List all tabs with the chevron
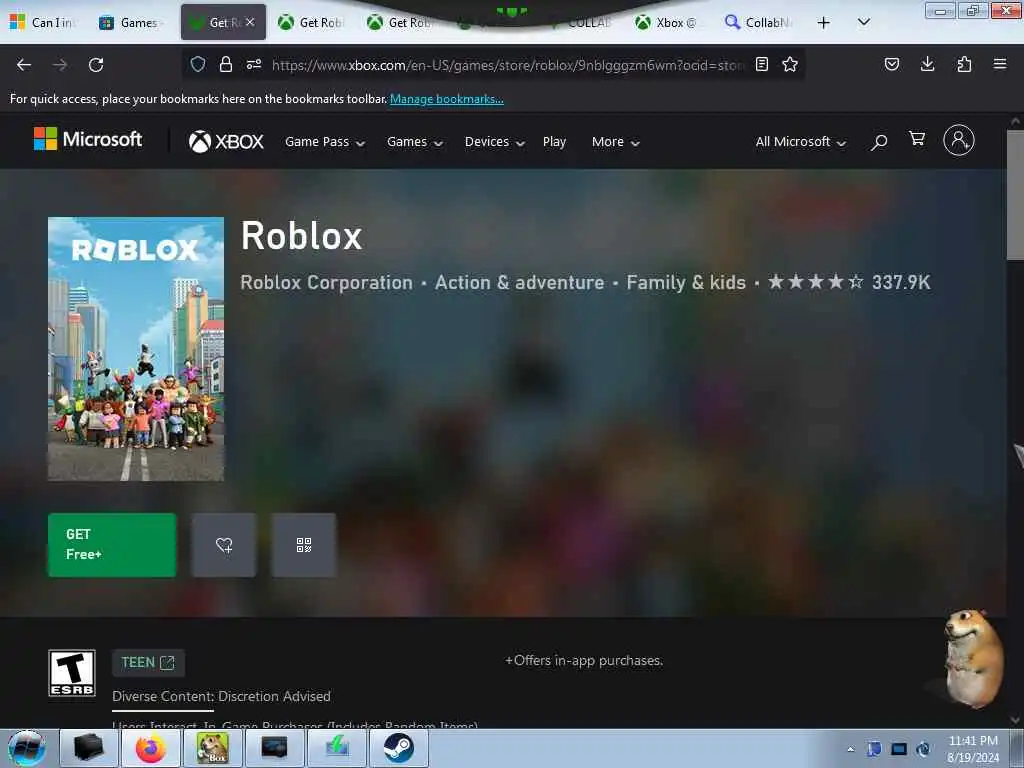This screenshot has height=768, width=1024. coord(863,22)
